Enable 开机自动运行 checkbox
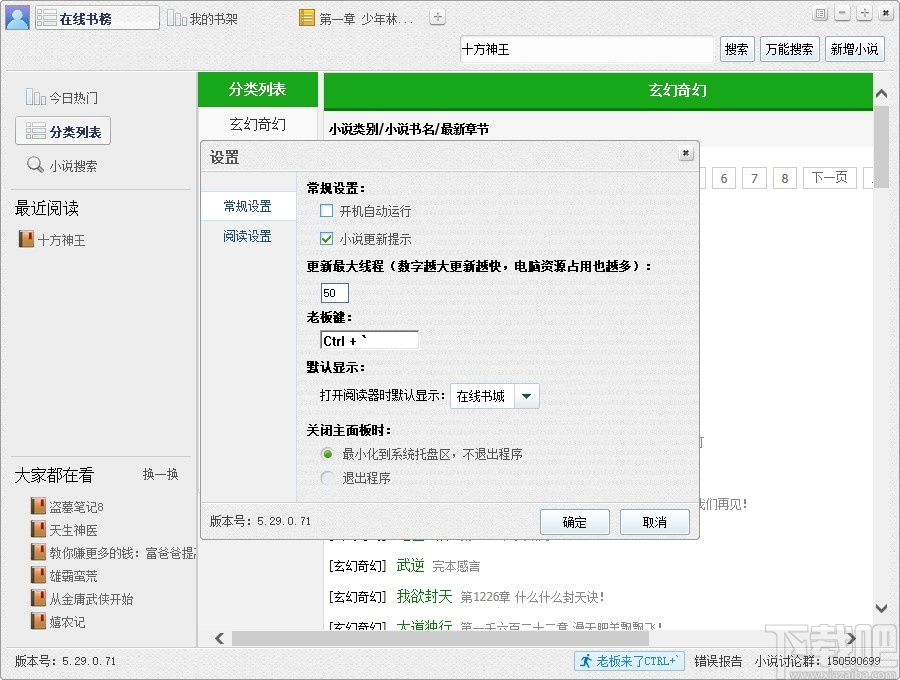Screen dimensions: 900x680 325,211
